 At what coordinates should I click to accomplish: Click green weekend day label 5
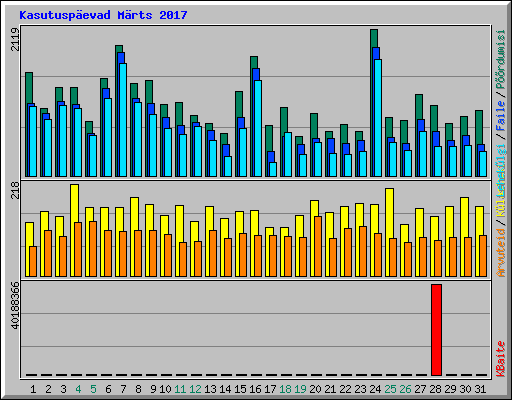(x=93, y=389)
